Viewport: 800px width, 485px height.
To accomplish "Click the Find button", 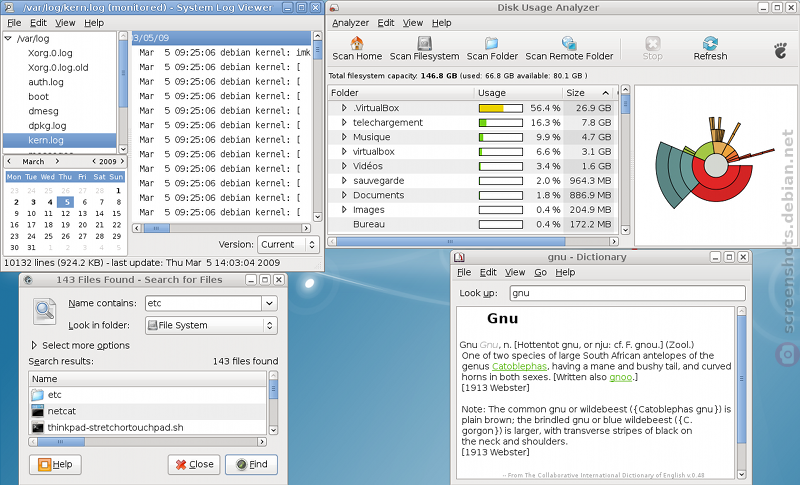I will [252, 464].
